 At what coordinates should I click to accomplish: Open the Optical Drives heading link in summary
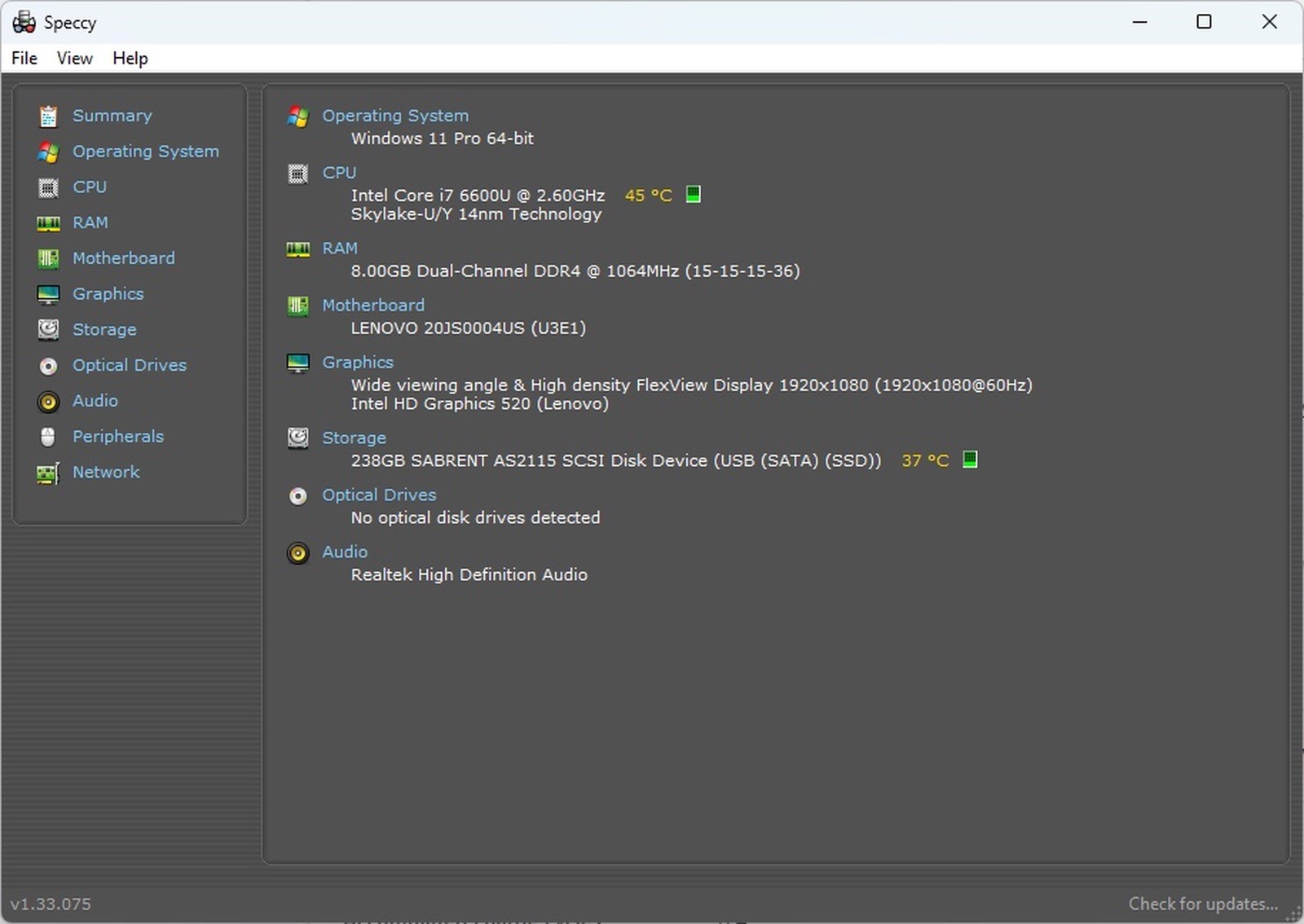(379, 495)
